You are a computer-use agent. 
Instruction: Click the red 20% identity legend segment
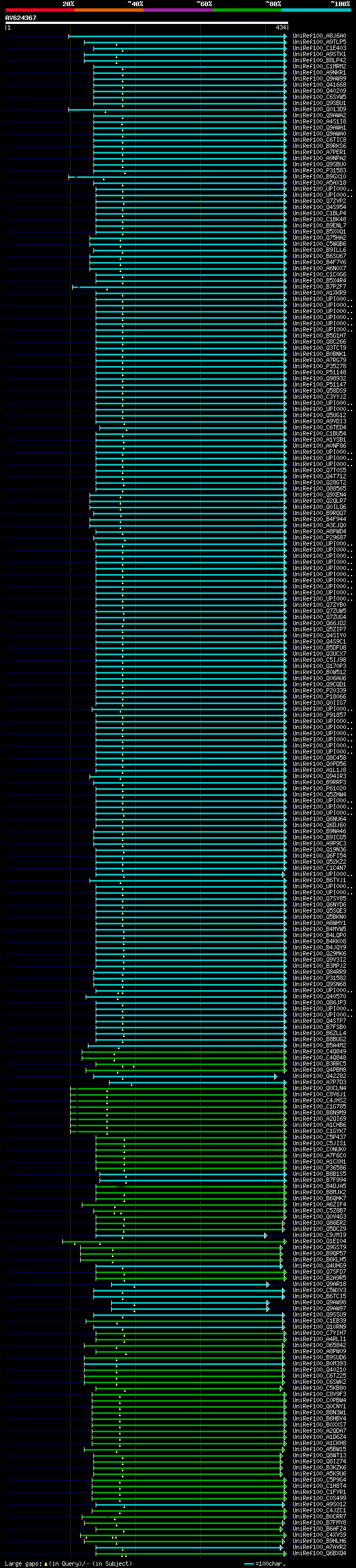39,10
